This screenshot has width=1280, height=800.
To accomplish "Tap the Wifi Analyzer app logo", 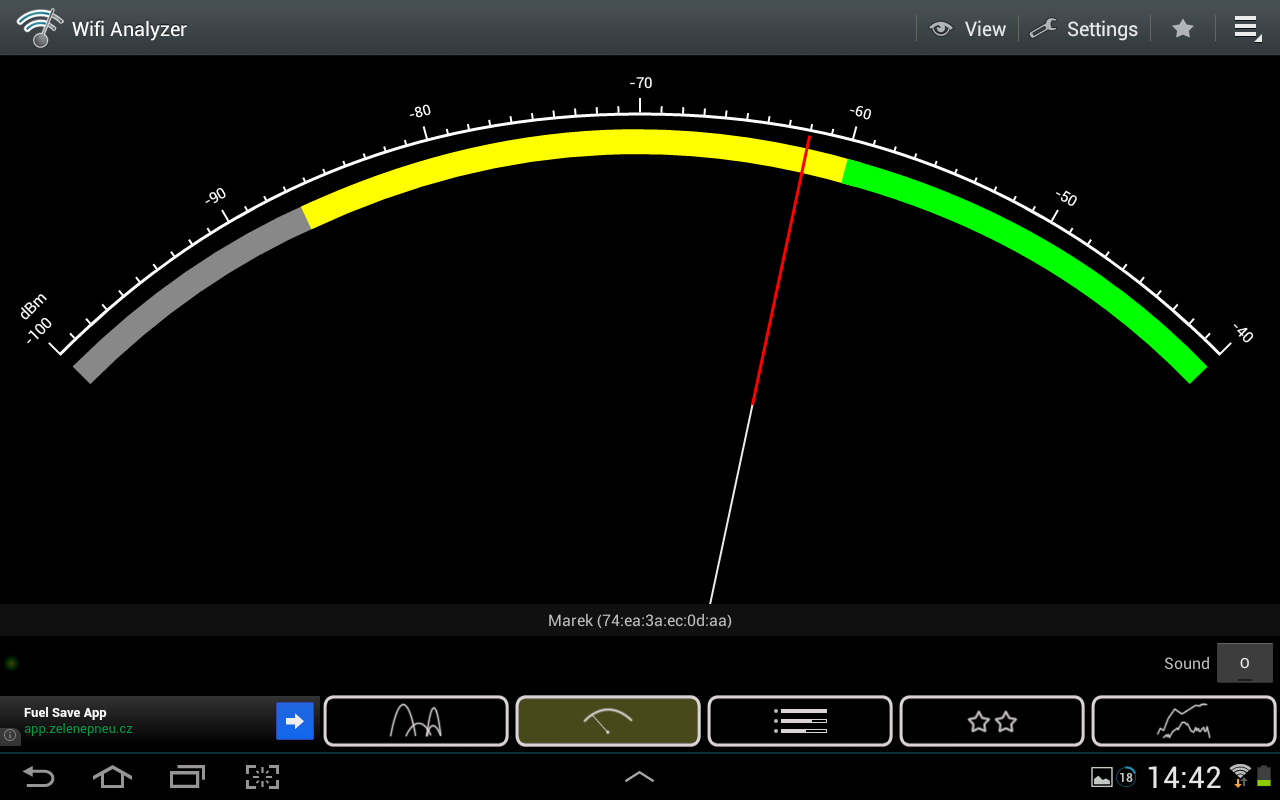I will click(x=38, y=28).
